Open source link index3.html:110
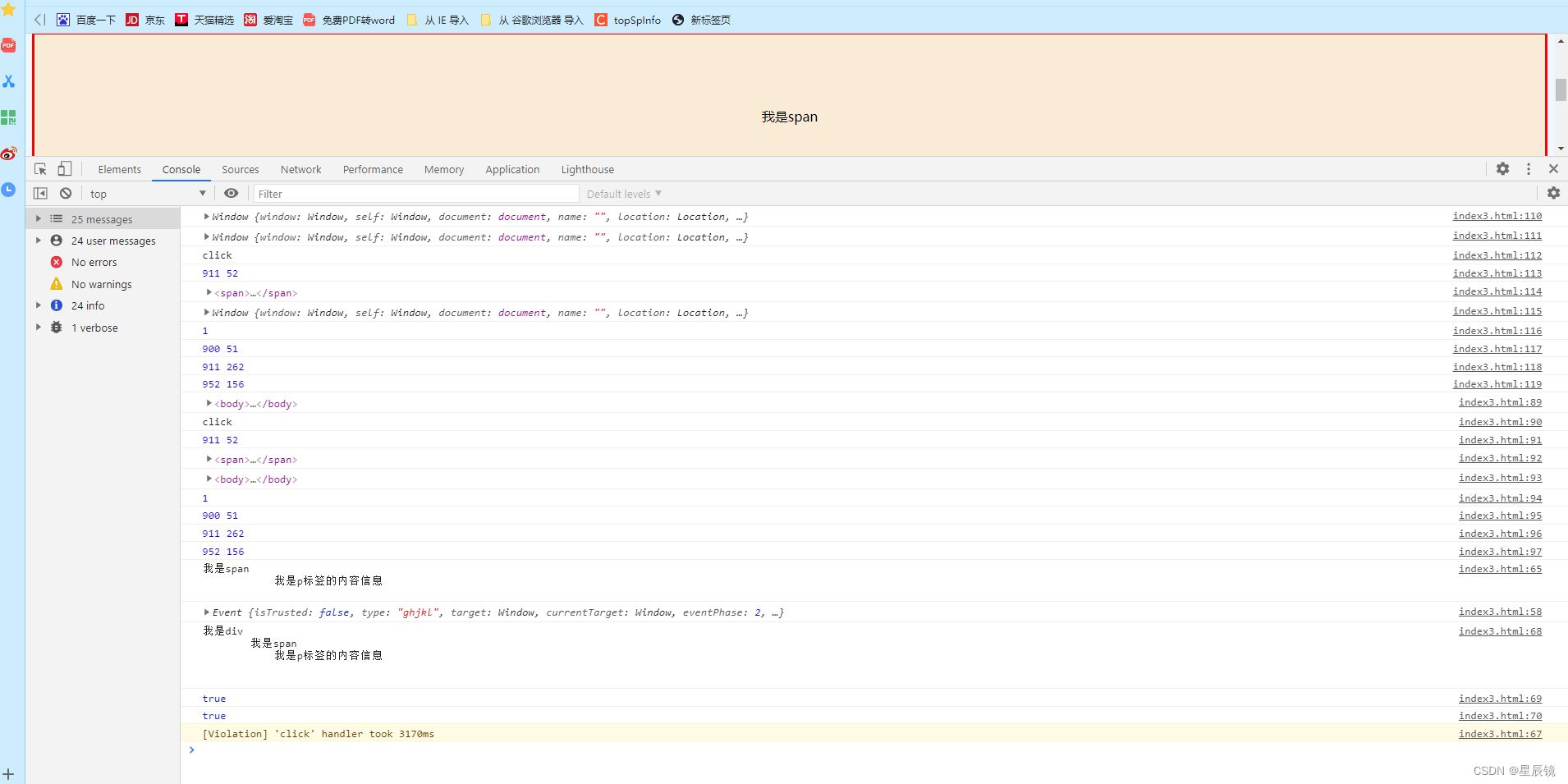Screen dimensions: 1568x784 (1497, 216)
